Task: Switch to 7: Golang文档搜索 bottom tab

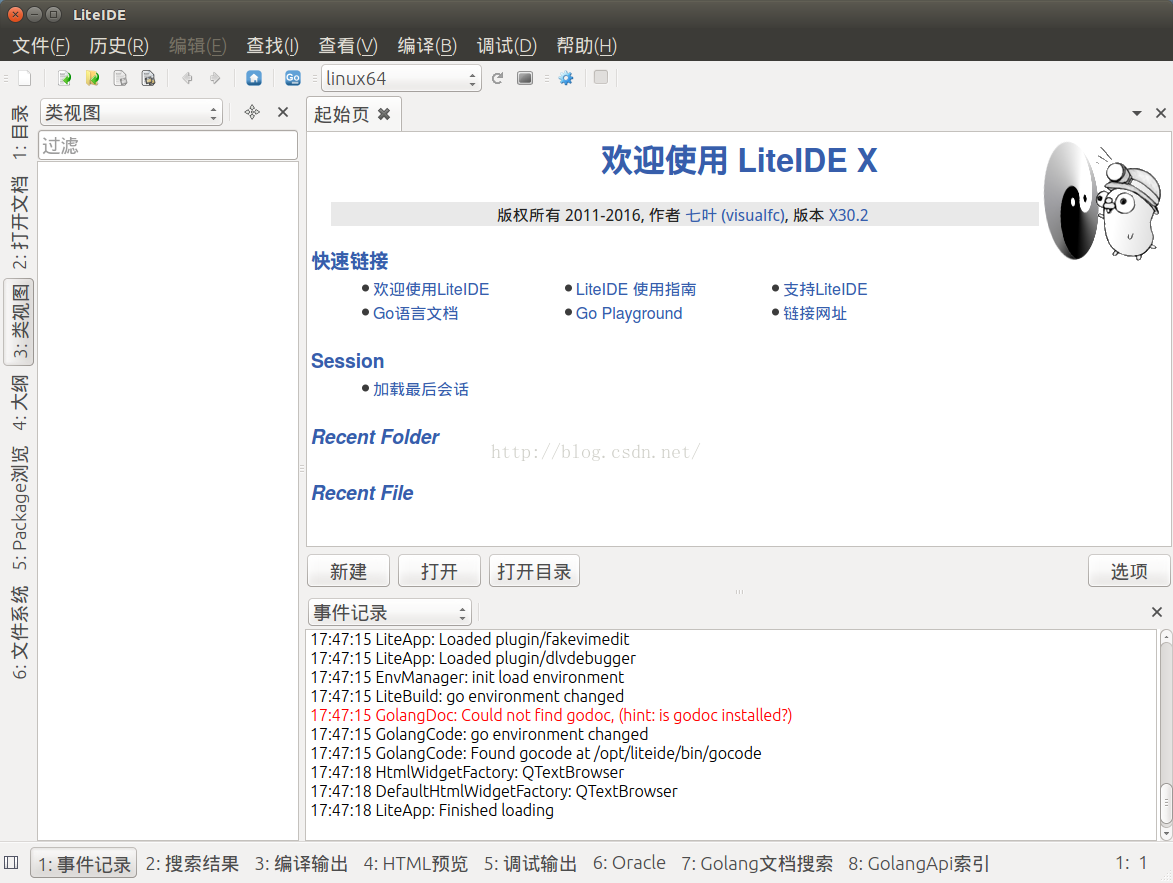Action: tap(757, 864)
